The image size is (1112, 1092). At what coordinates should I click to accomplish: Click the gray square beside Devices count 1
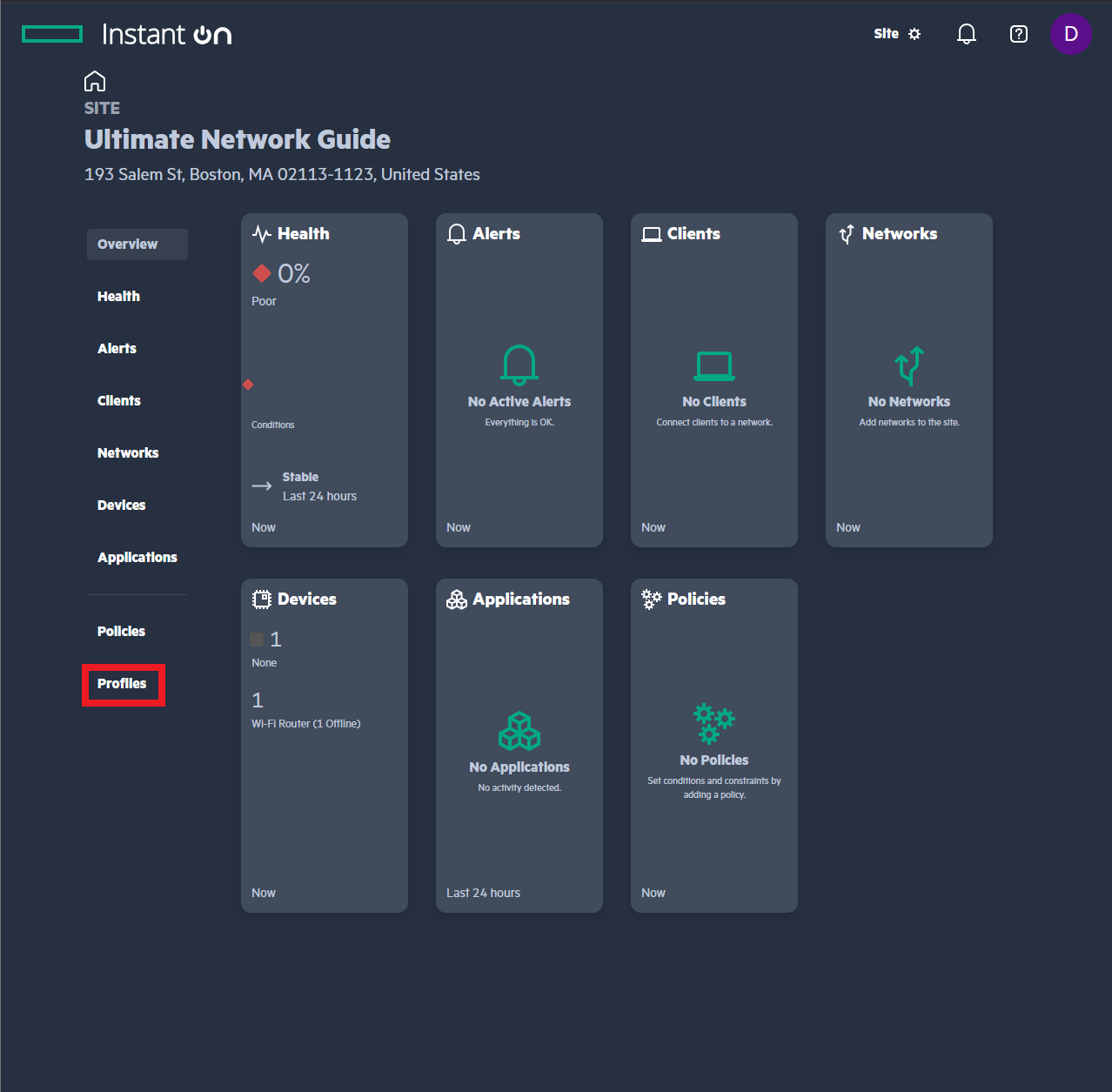pyautogui.click(x=257, y=640)
